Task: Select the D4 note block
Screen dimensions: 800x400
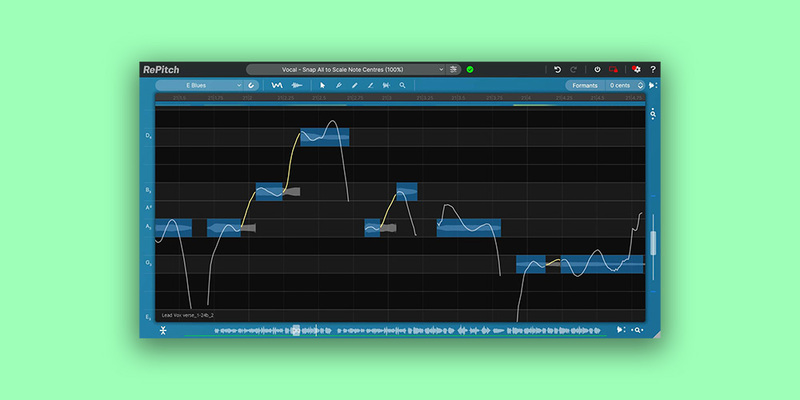Action: [x=325, y=137]
